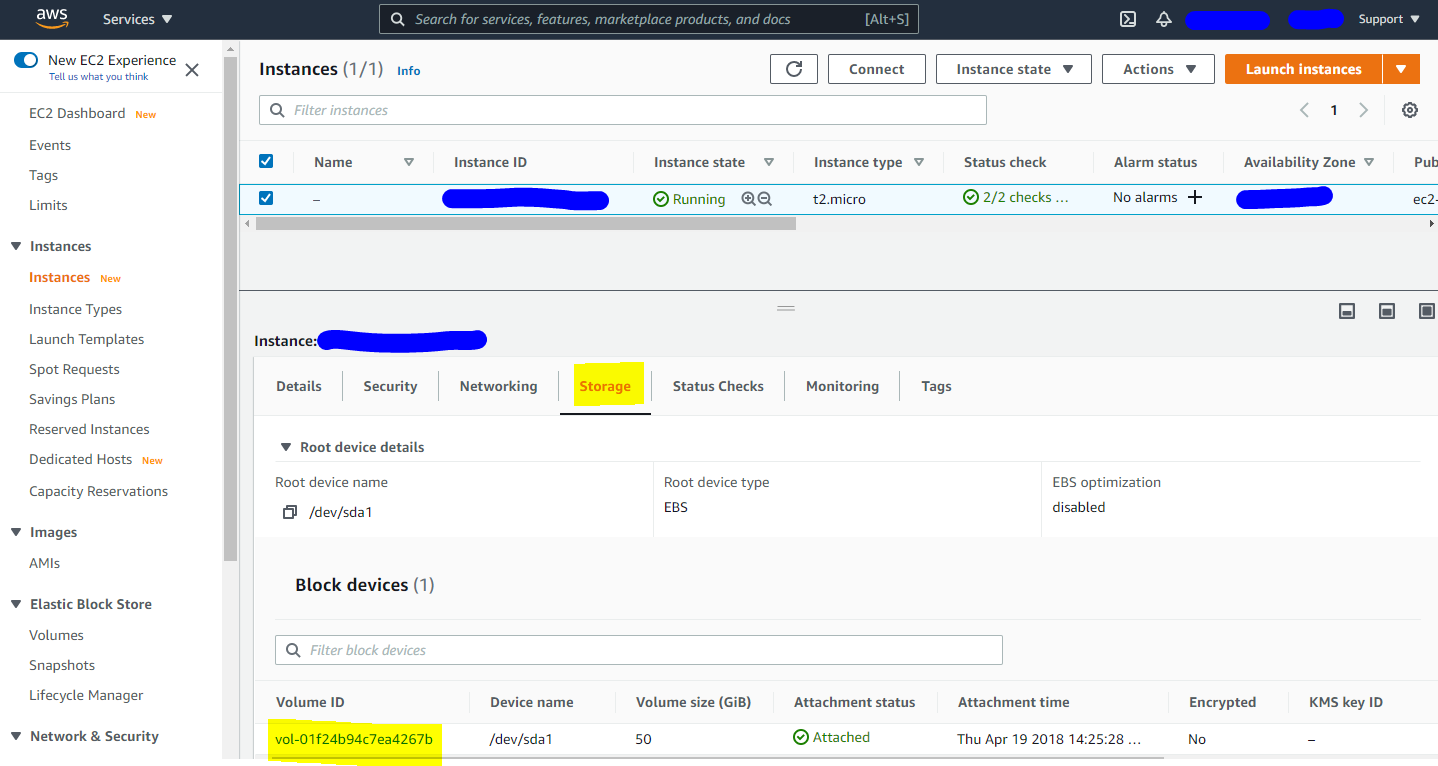1438x766 pixels.
Task: Open Volumes in the sidebar
Action: pyautogui.click(x=56, y=635)
